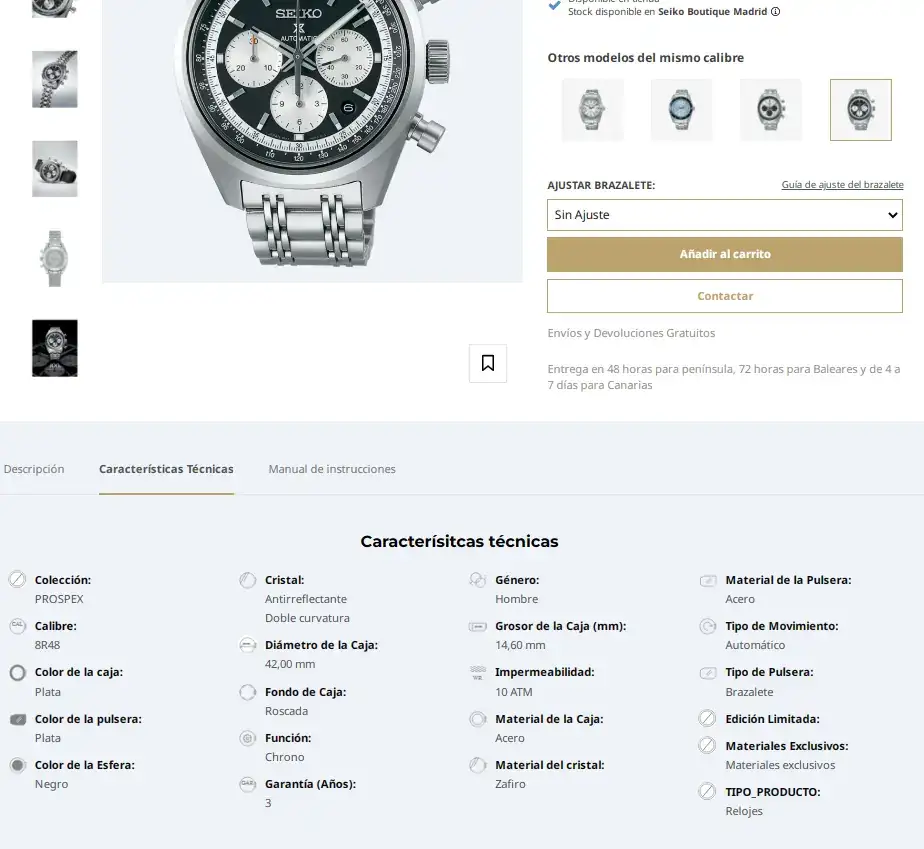This screenshot has height=849, width=924.
Task: Click the Tipo de Movimiento icon
Action: coord(708,626)
